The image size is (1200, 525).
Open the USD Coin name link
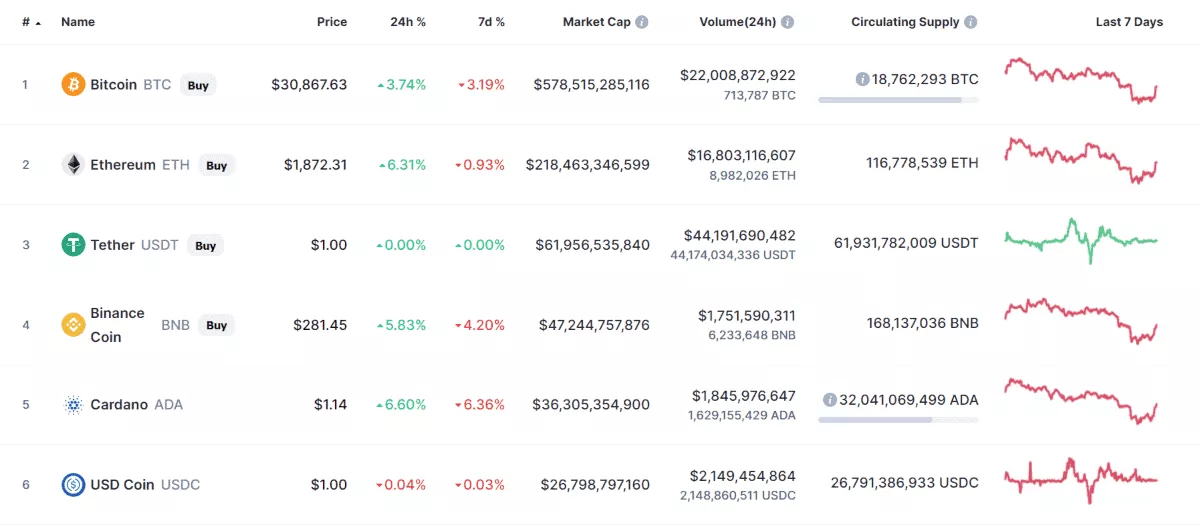(x=122, y=485)
